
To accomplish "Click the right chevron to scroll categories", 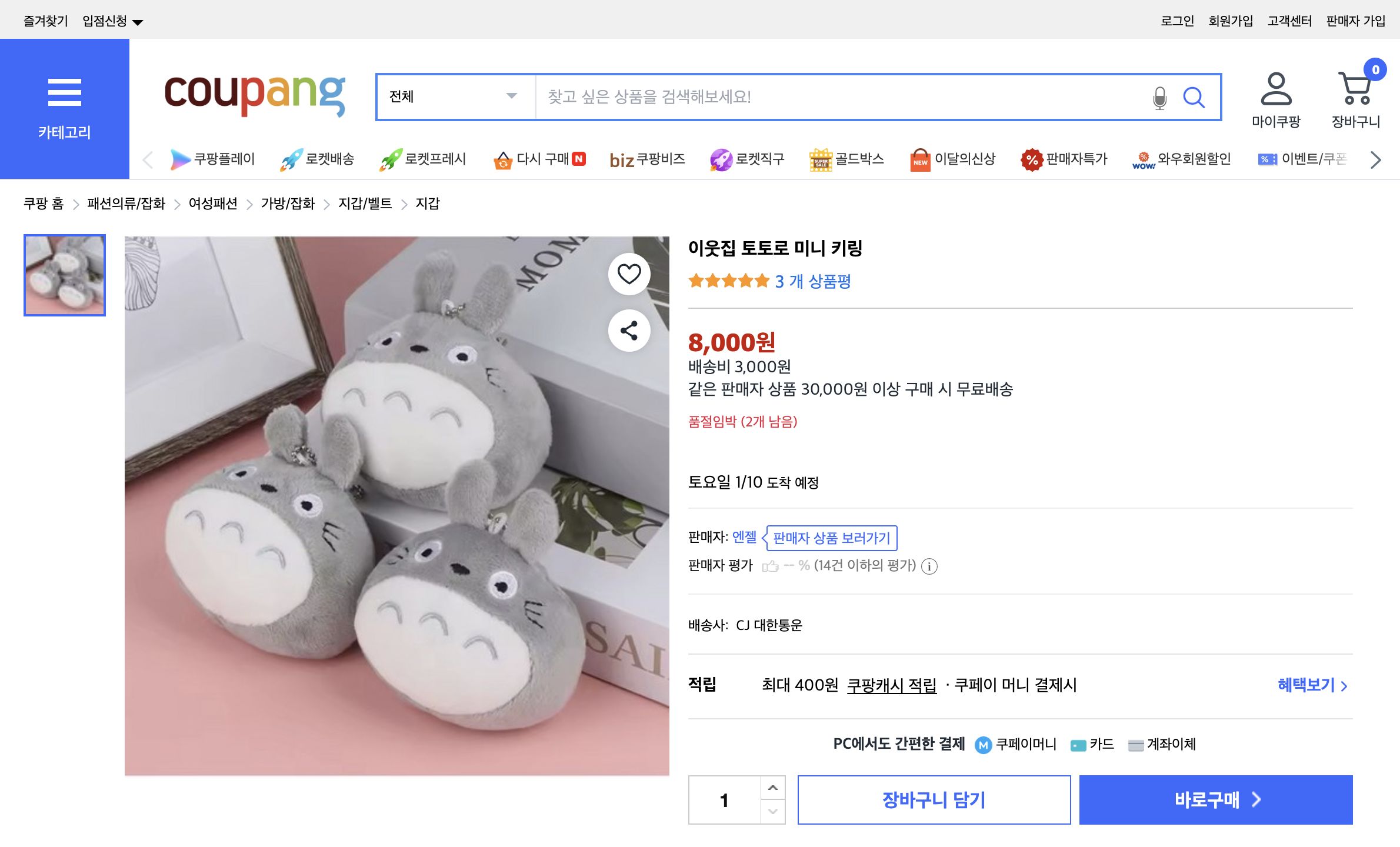I will pyautogui.click(x=1375, y=159).
